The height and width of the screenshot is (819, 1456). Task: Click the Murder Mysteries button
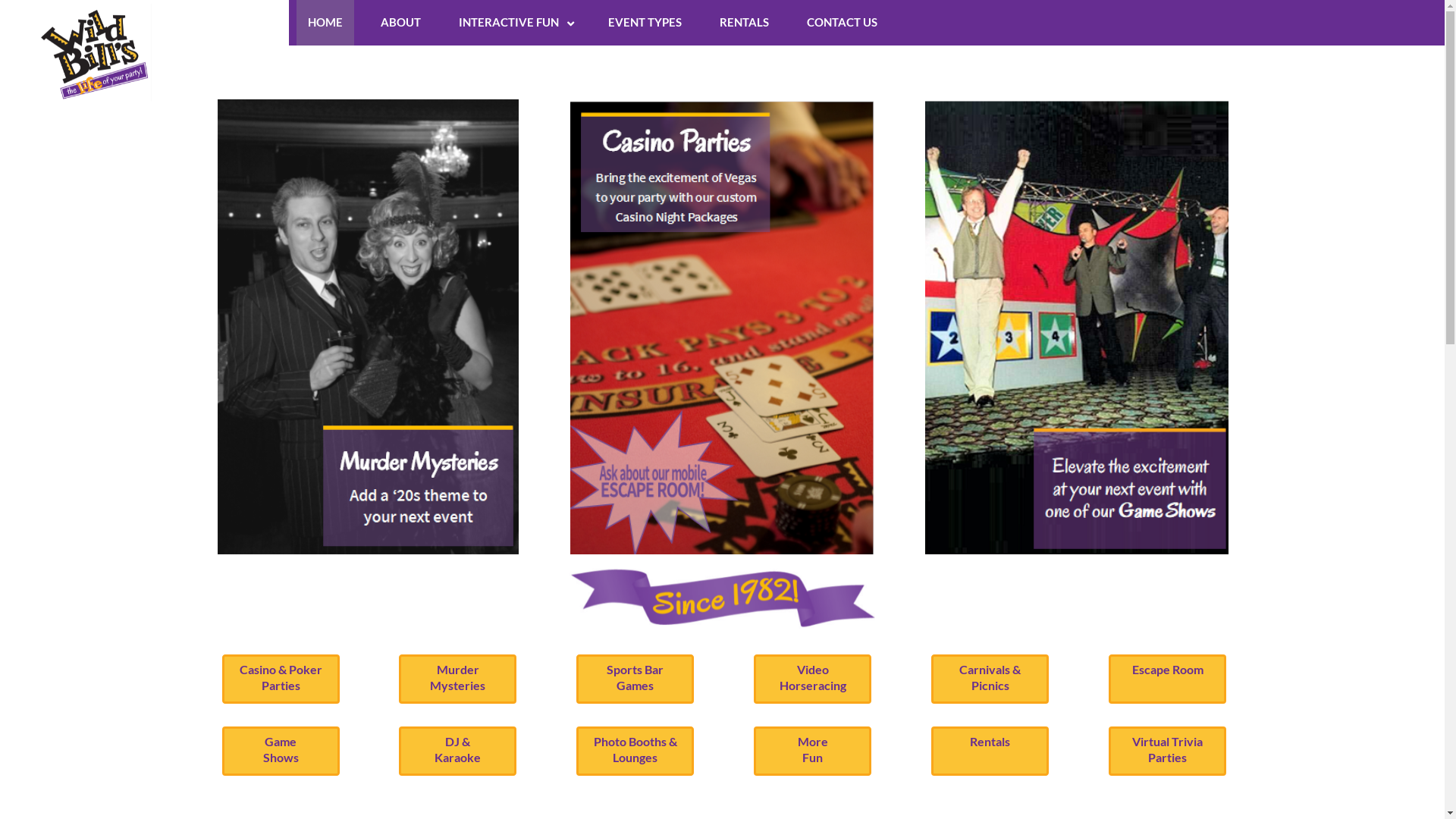457,679
